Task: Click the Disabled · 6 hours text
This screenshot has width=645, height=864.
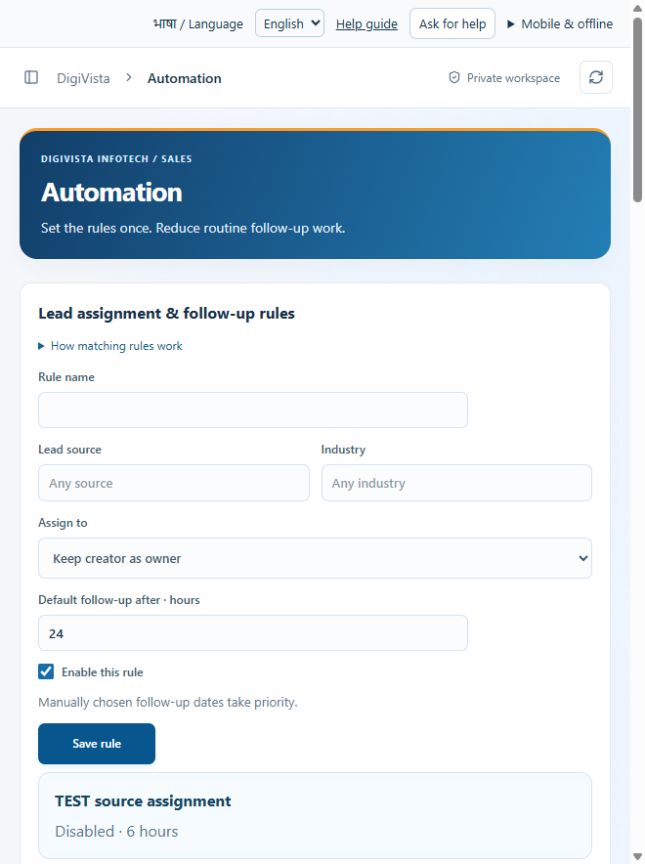Action: pos(117,831)
